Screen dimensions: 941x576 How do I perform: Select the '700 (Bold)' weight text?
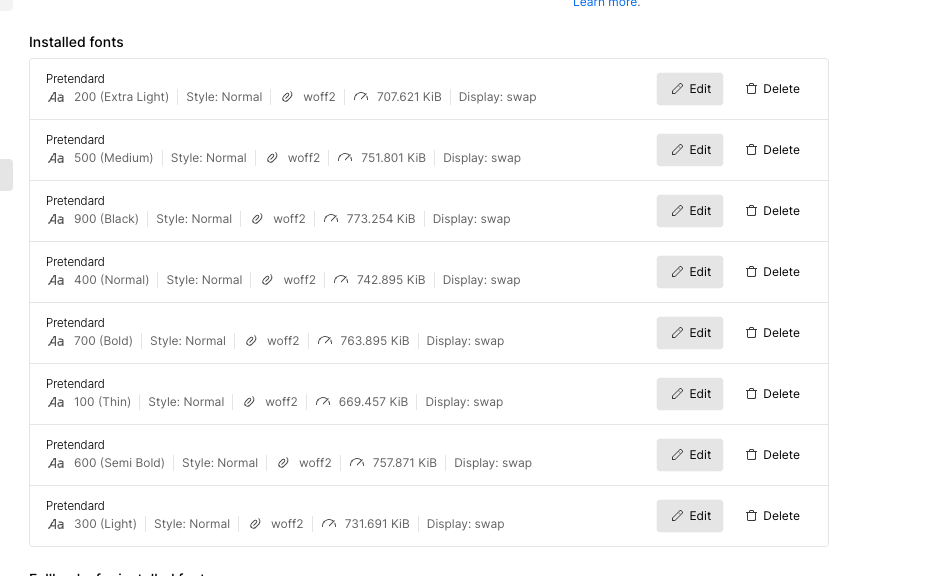coord(103,341)
